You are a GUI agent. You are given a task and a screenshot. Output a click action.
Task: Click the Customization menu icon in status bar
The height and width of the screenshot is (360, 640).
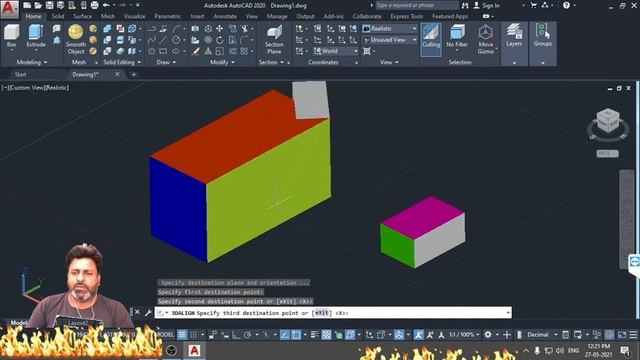click(x=633, y=335)
